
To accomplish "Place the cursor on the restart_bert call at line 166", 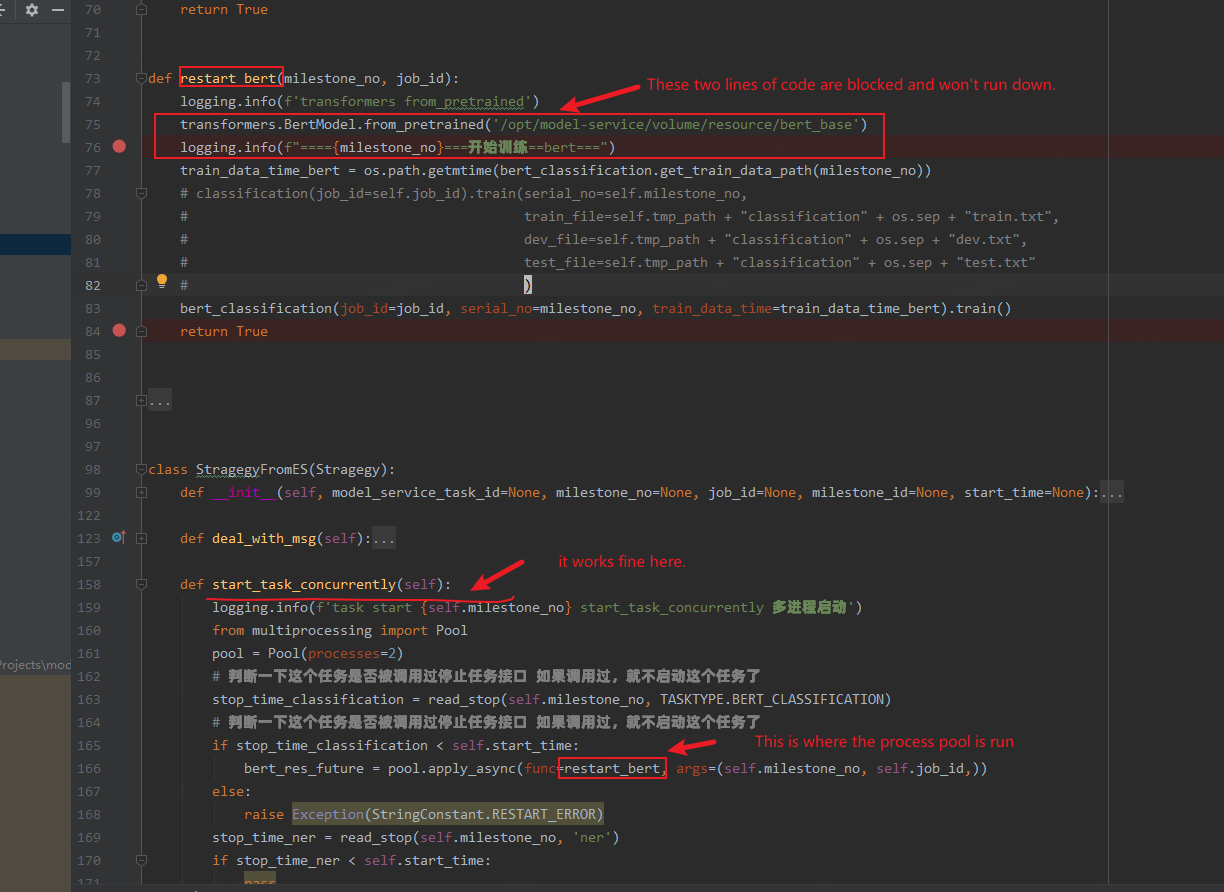I will pos(612,768).
